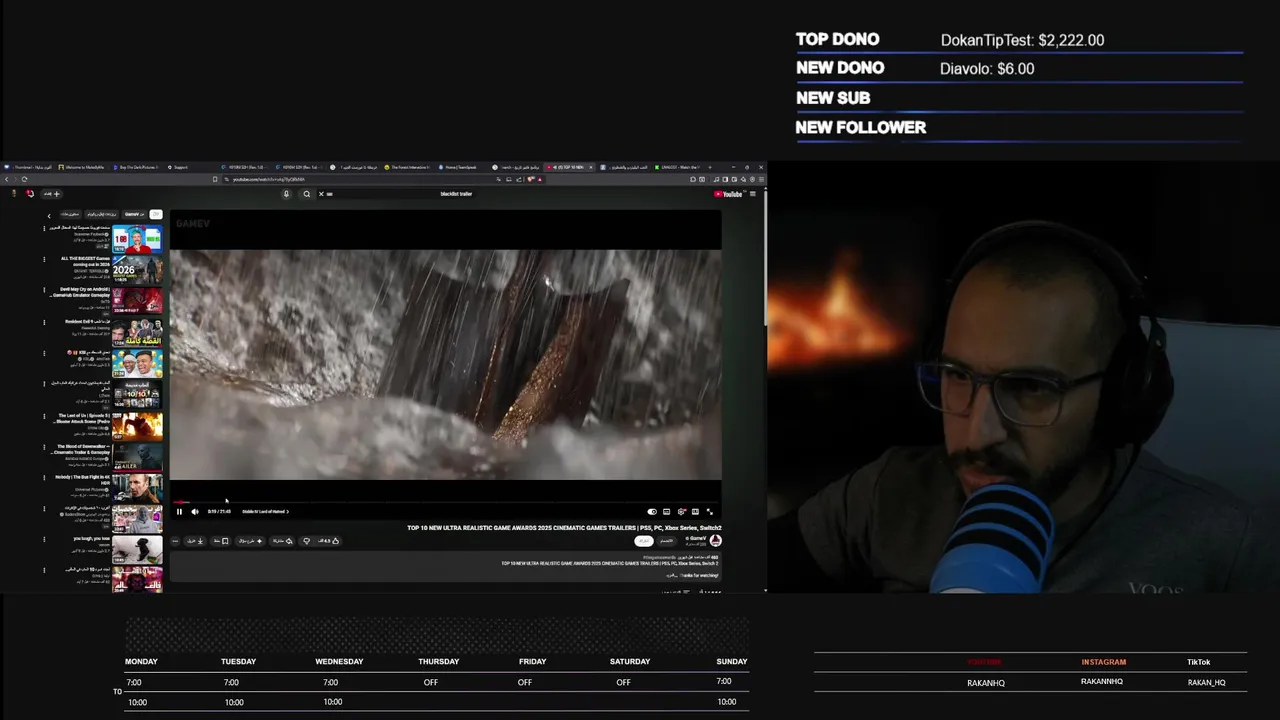The image size is (1280, 720).
Task: Open a new browser tab
Action: 711,167
